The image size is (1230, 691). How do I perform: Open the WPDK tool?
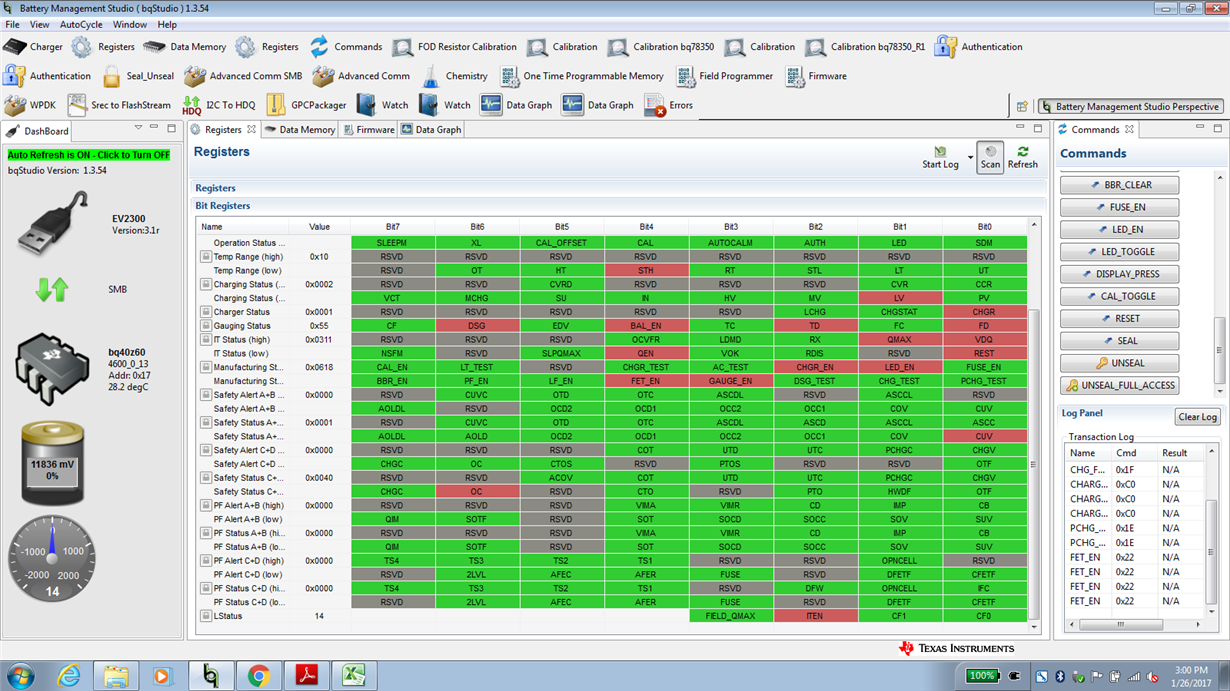click(x=30, y=105)
